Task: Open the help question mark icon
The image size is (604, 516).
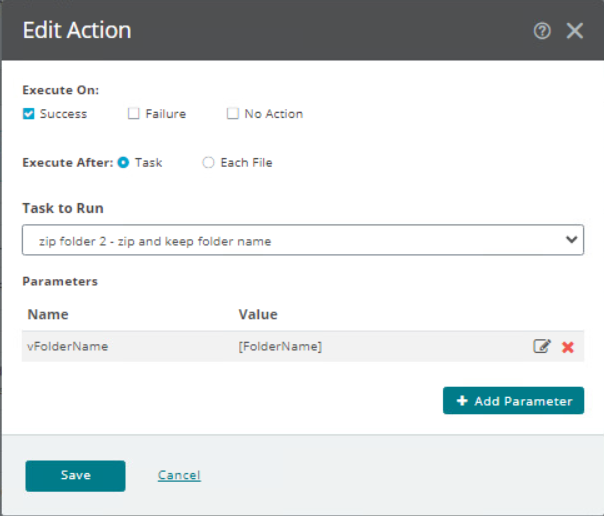Action: [x=542, y=31]
